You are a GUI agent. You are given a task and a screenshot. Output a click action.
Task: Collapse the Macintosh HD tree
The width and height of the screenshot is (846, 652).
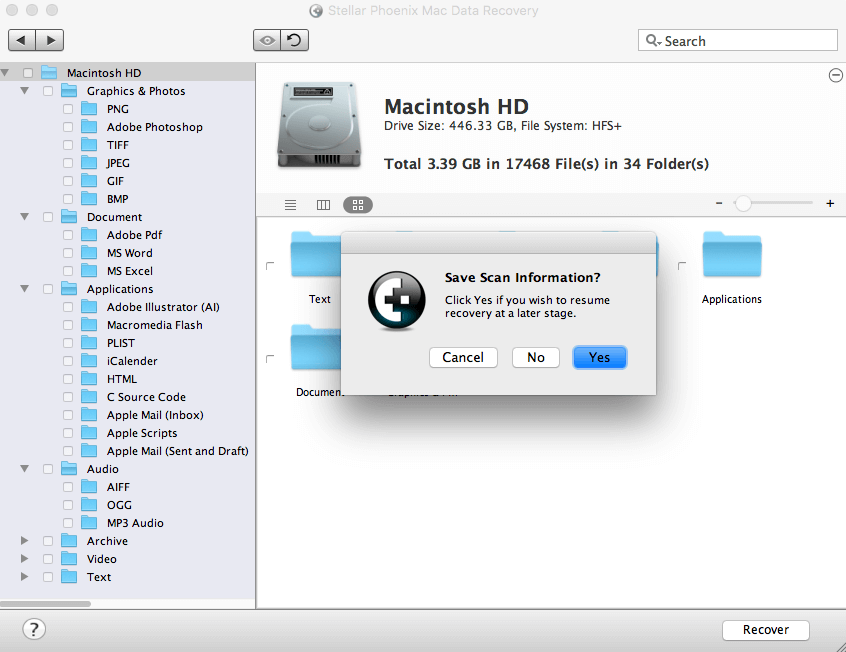(x=5, y=72)
